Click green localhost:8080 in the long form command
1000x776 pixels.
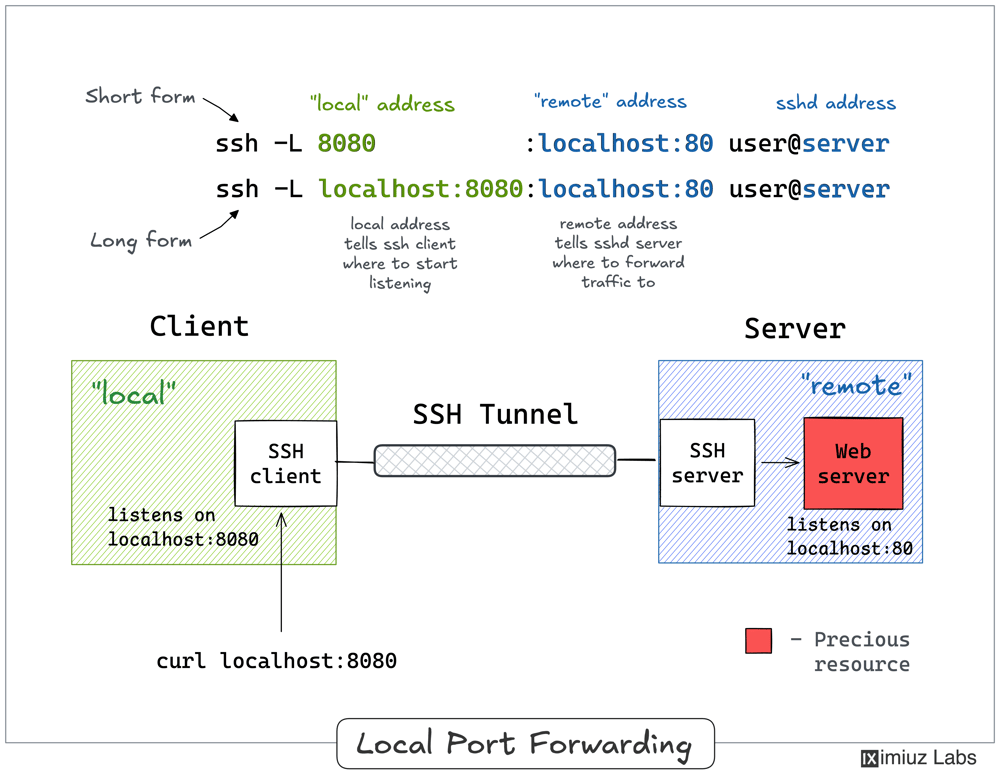point(420,189)
